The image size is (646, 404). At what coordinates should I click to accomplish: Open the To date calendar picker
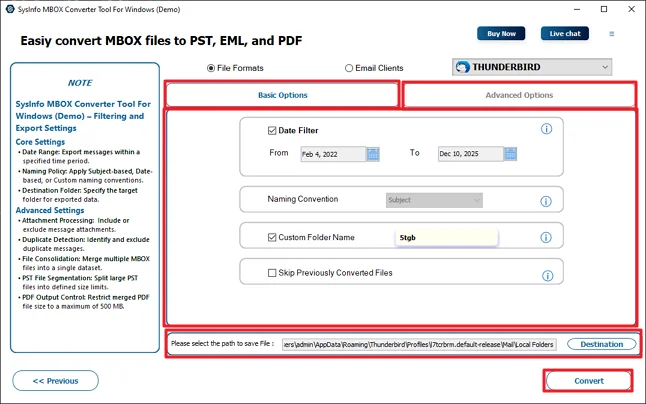point(510,154)
